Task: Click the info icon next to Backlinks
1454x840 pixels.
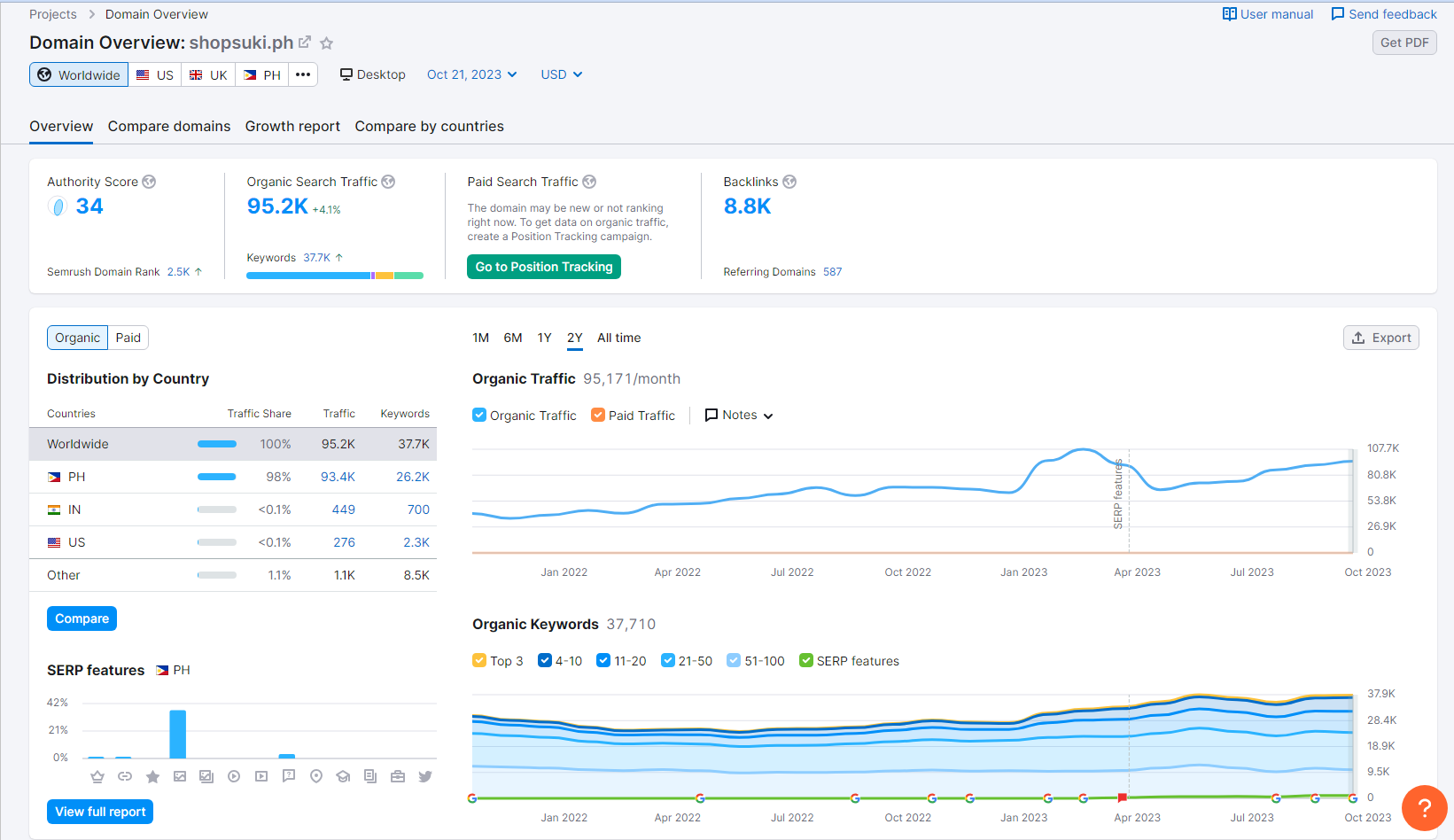Action: (x=789, y=182)
